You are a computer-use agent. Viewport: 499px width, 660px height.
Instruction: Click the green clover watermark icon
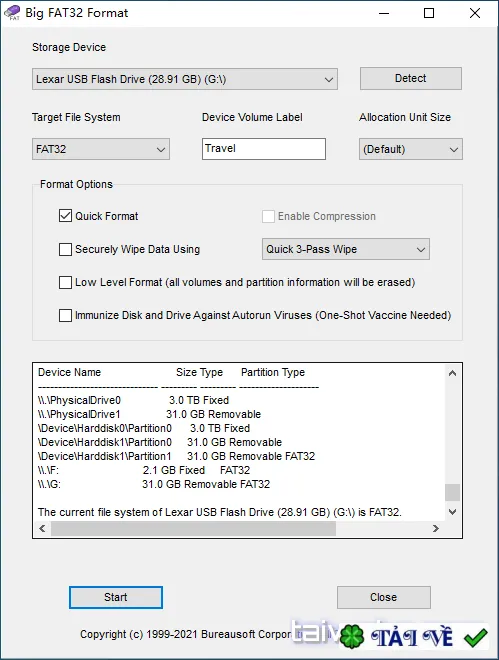point(352,637)
